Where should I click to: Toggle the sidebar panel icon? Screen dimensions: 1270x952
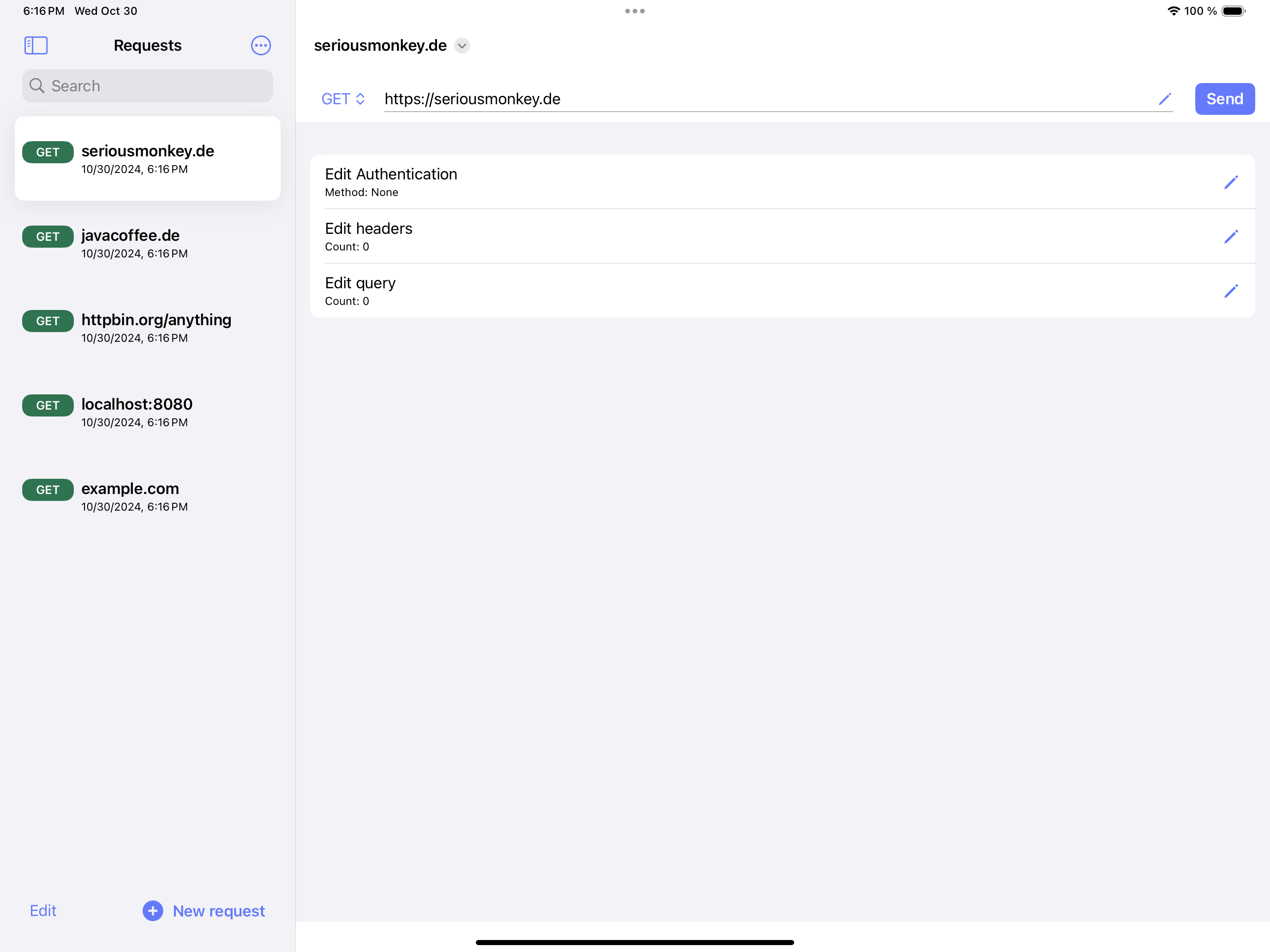point(36,45)
